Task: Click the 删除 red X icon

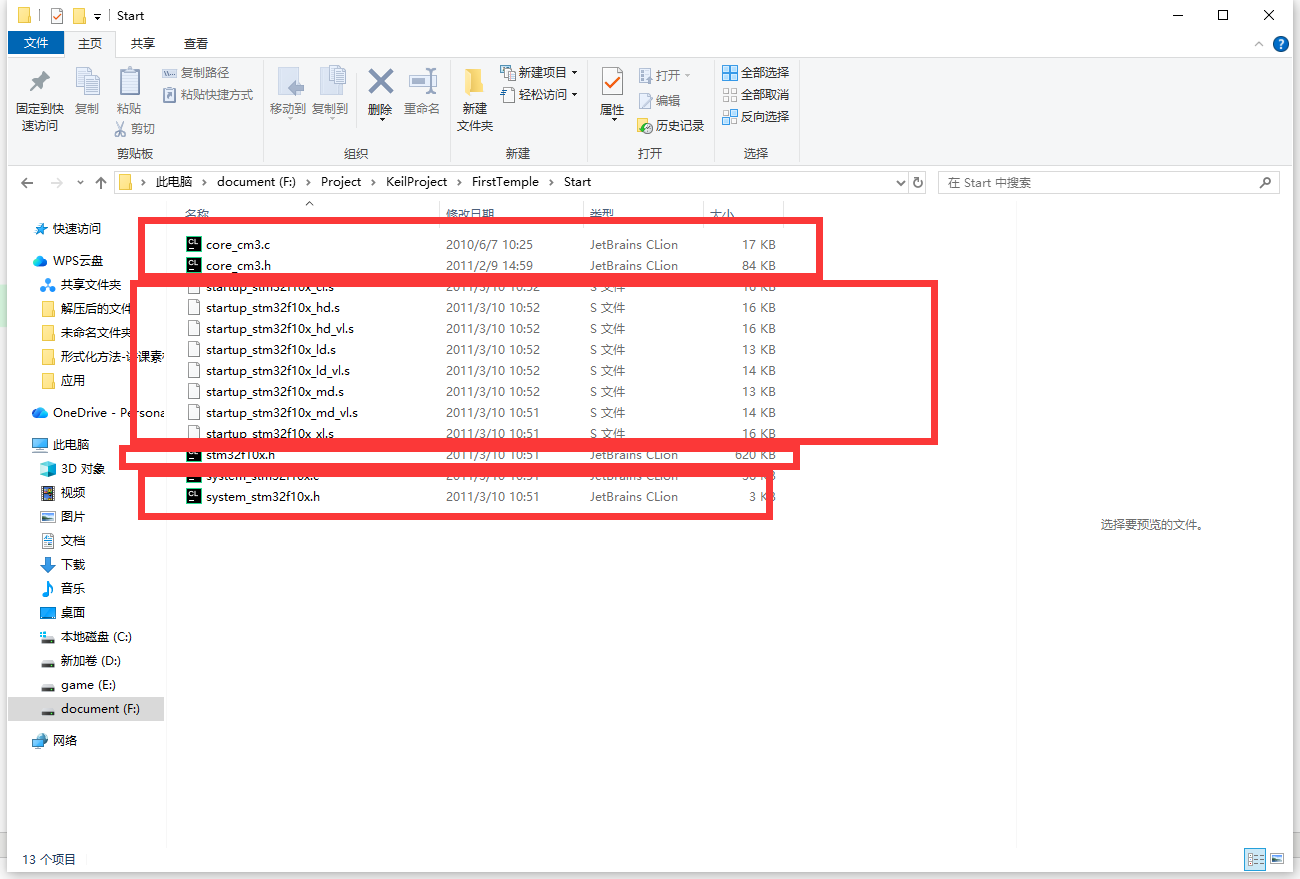Action: point(380,81)
